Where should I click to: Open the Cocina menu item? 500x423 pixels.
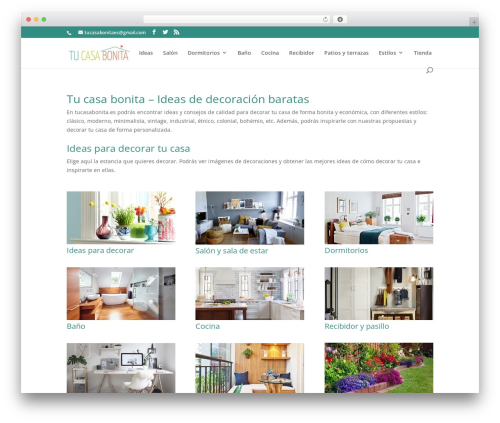[270, 53]
